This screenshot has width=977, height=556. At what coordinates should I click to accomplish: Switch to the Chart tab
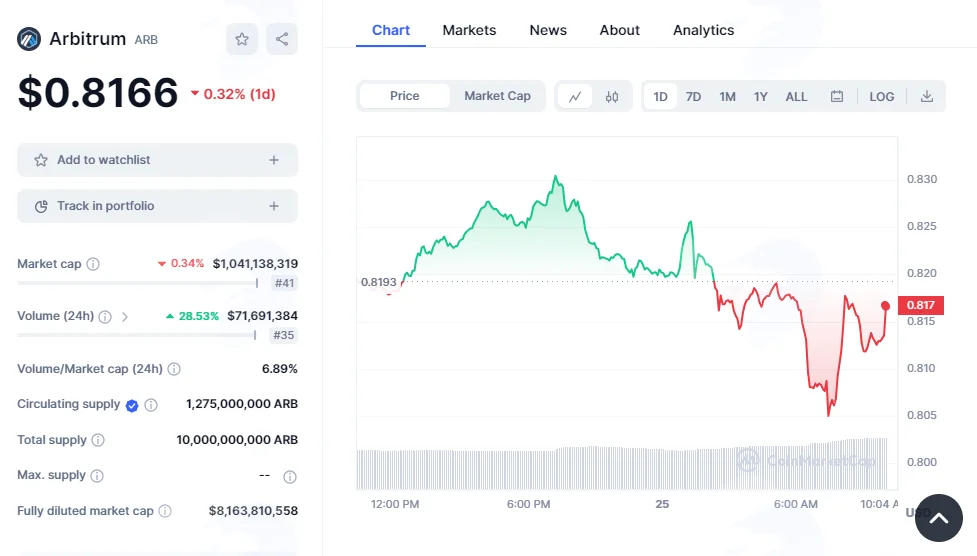coord(391,30)
